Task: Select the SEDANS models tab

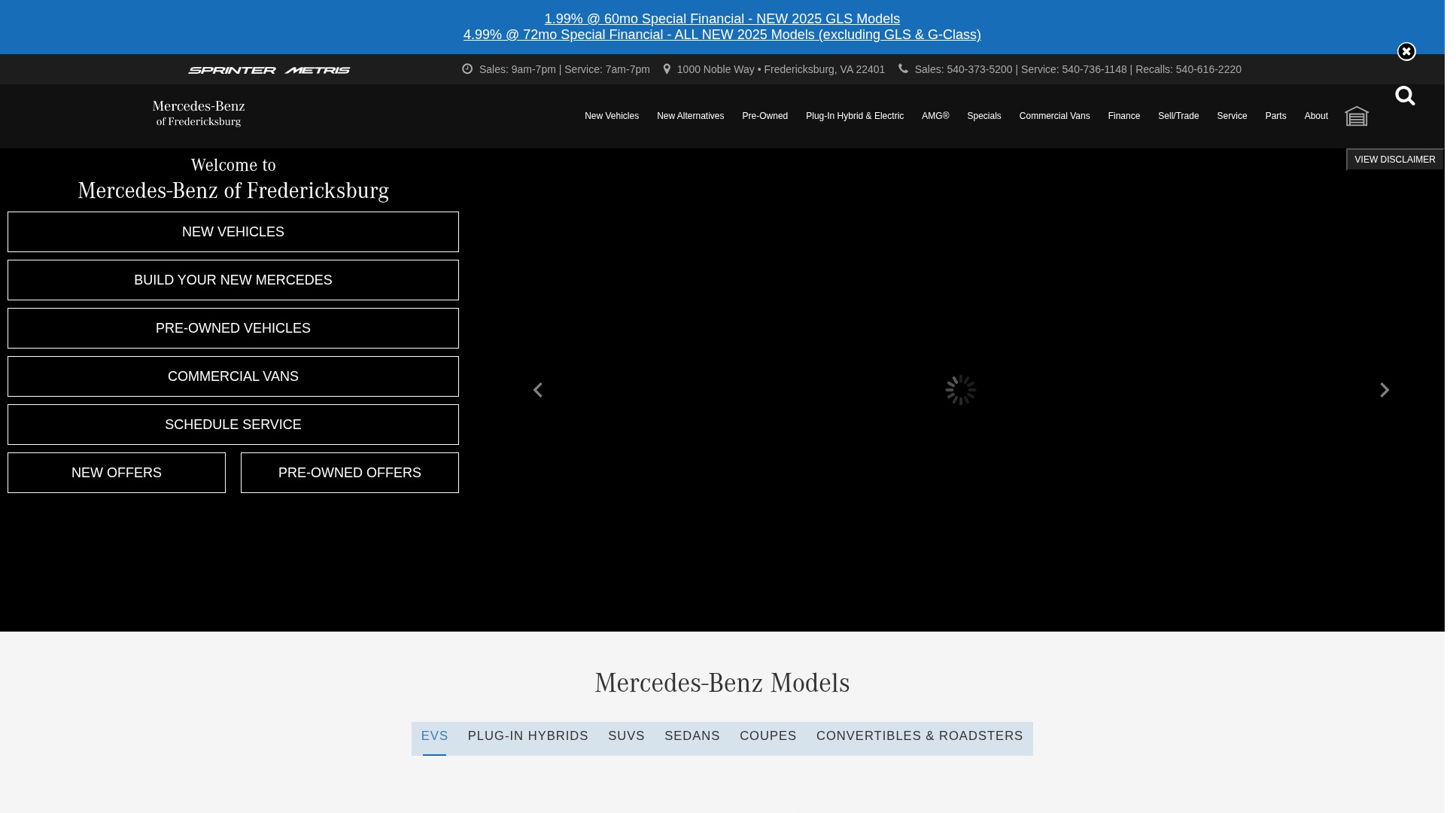Action: pyautogui.click(x=692, y=736)
